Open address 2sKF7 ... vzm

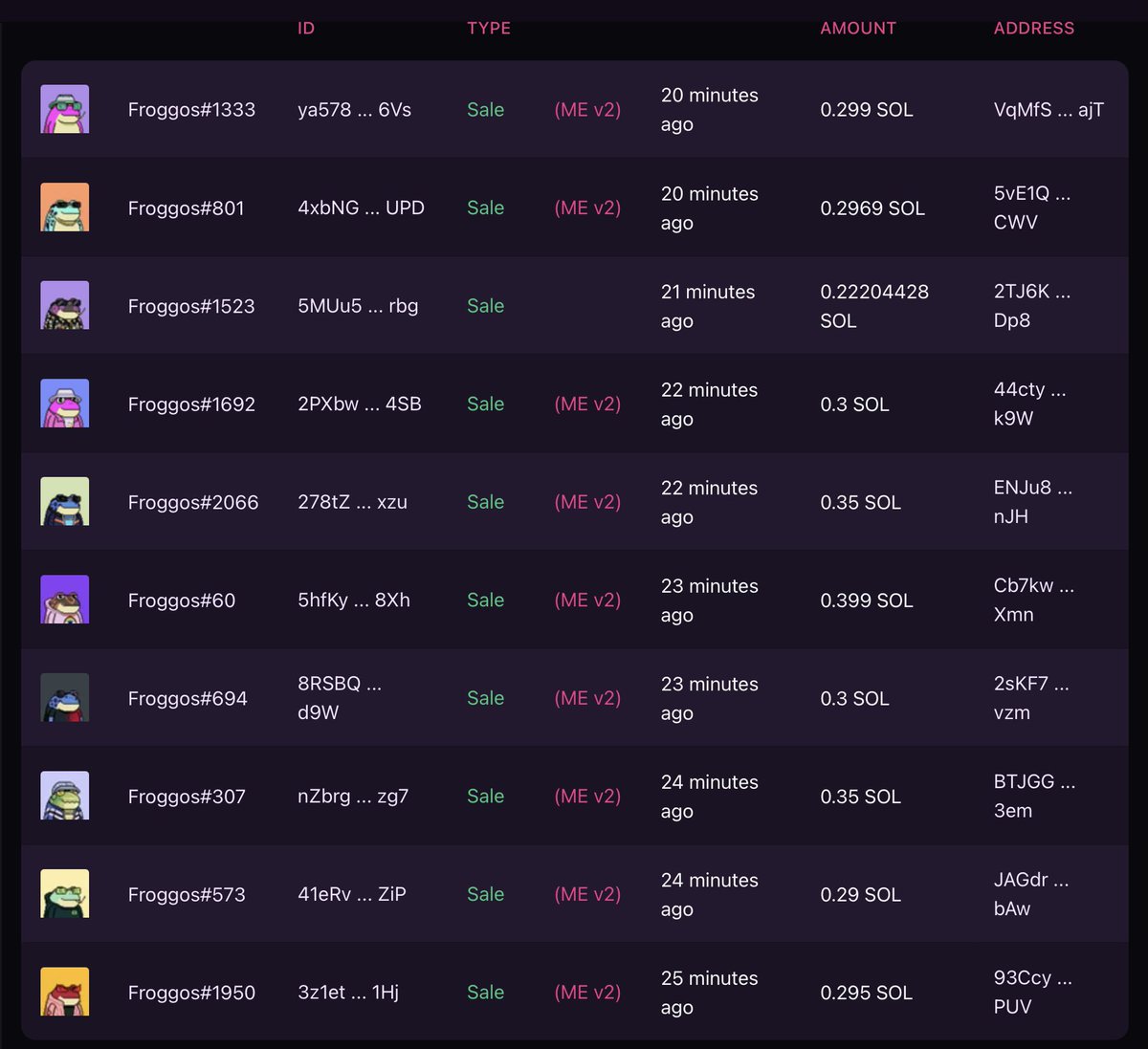[1031, 698]
